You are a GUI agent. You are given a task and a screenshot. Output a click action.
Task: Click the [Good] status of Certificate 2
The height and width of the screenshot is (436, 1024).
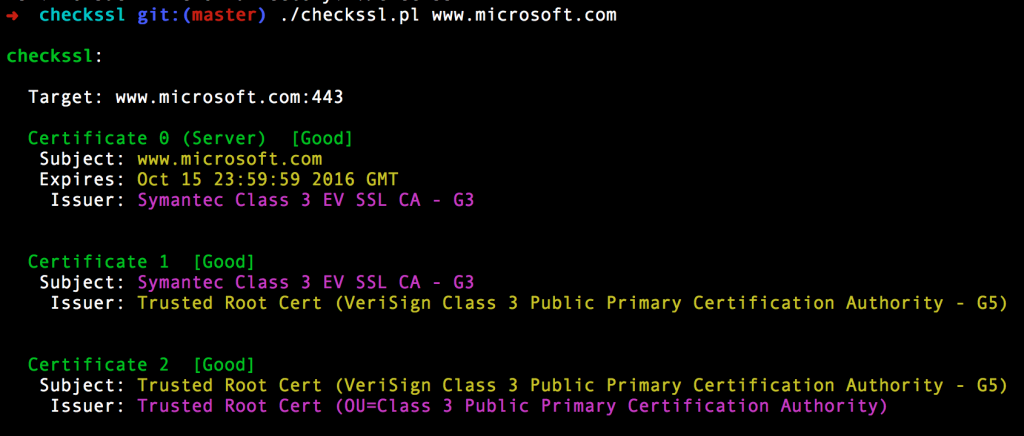click(224, 364)
